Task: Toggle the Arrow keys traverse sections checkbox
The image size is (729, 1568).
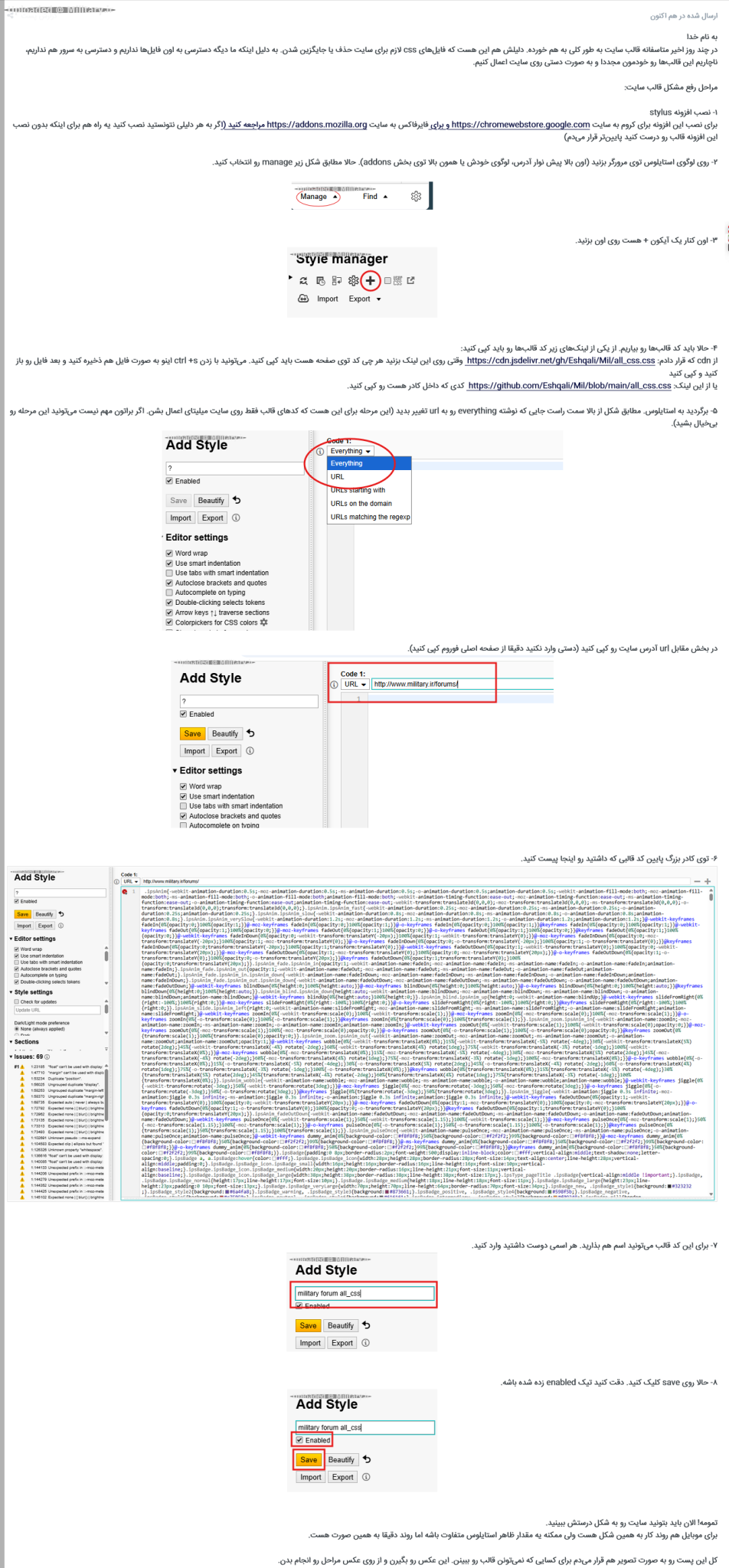Action: [169, 612]
